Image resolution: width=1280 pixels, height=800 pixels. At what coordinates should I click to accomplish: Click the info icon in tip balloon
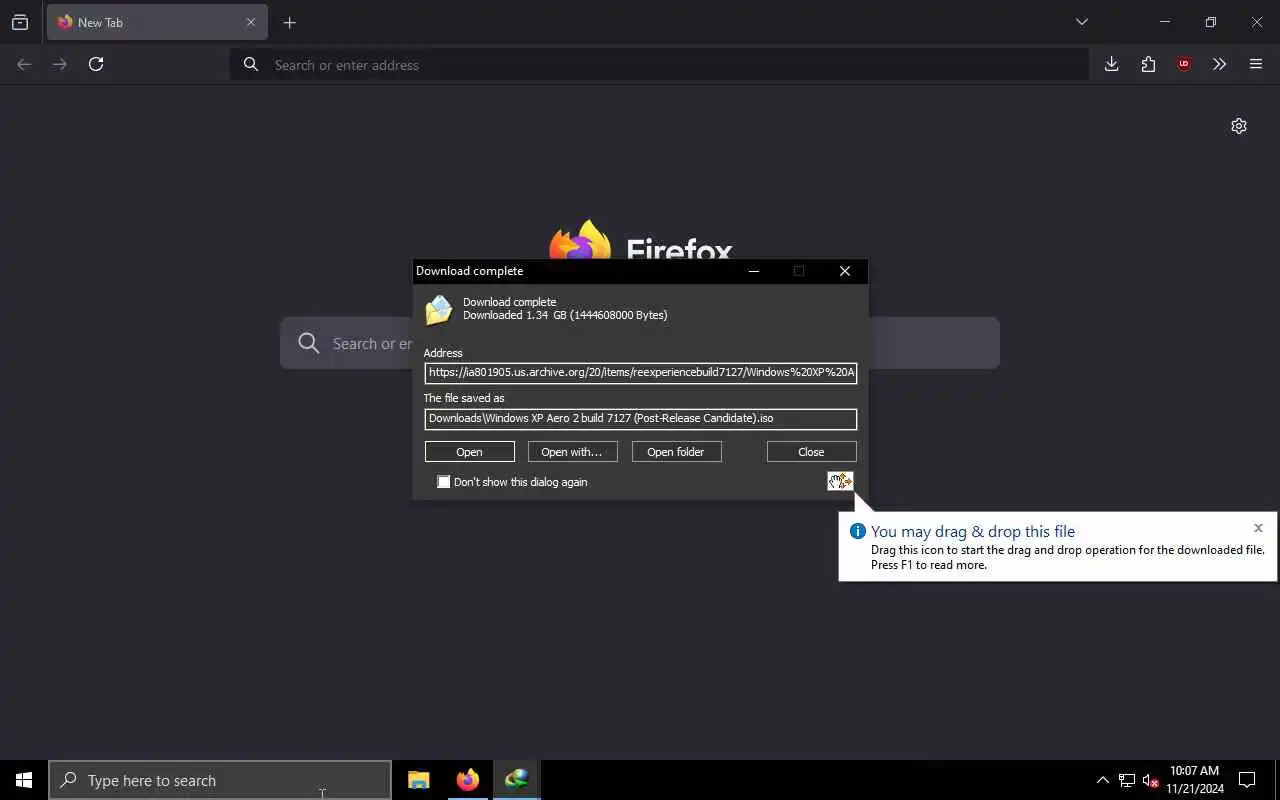(857, 531)
